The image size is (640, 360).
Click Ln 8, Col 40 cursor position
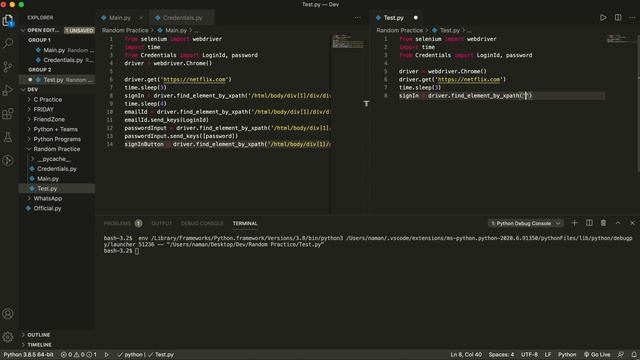point(466,355)
